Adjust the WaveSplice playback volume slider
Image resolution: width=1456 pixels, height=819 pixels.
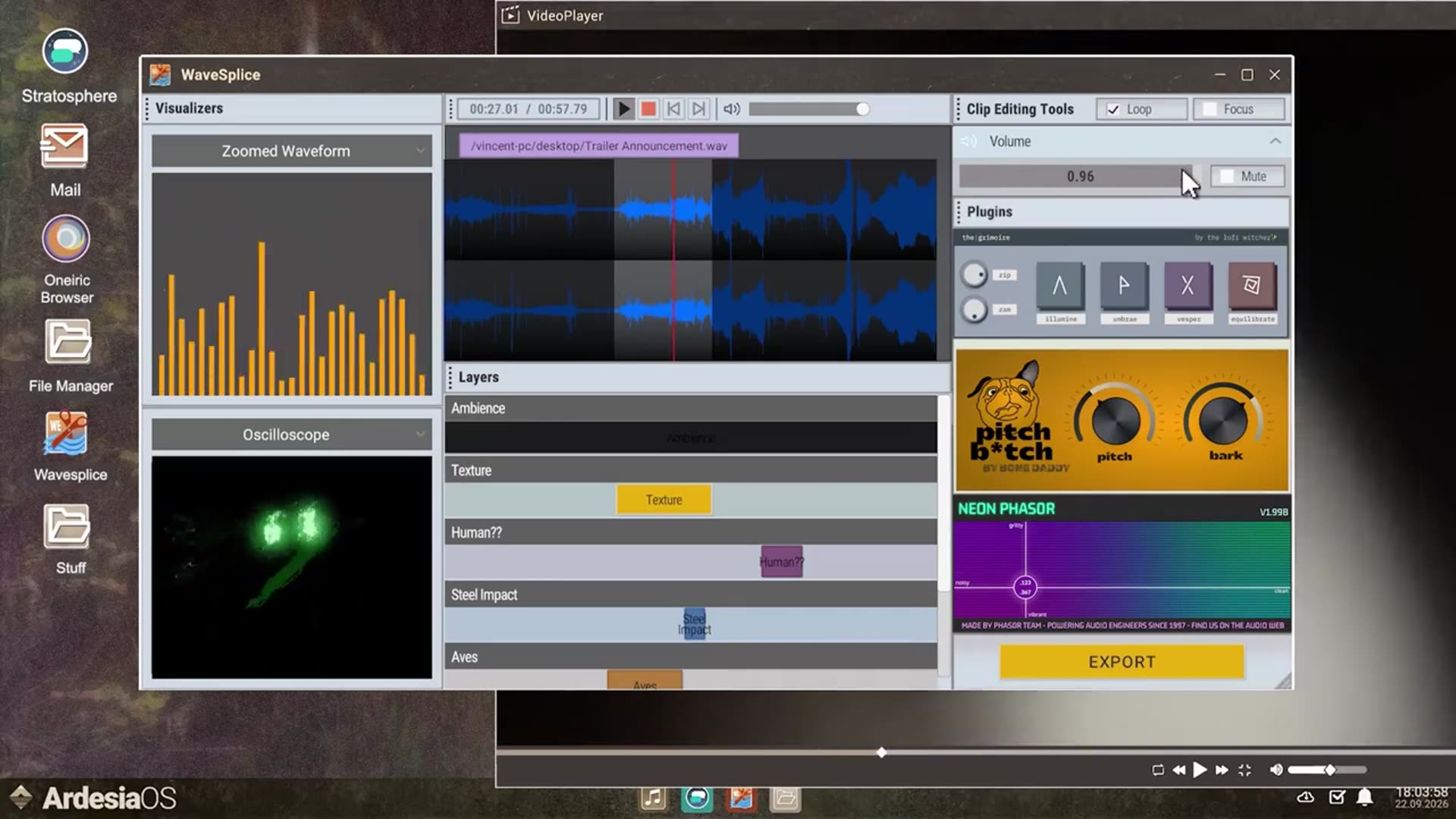(x=809, y=109)
